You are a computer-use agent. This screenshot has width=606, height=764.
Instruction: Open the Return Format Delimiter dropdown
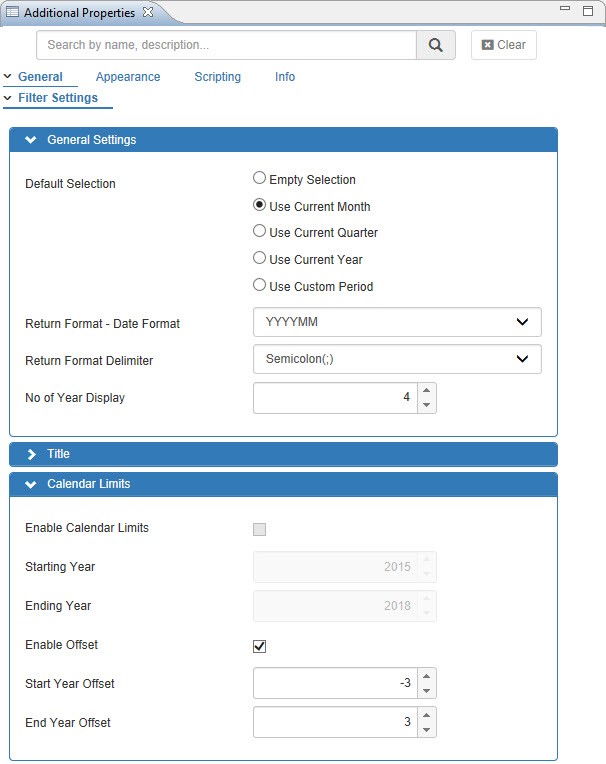click(x=397, y=359)
